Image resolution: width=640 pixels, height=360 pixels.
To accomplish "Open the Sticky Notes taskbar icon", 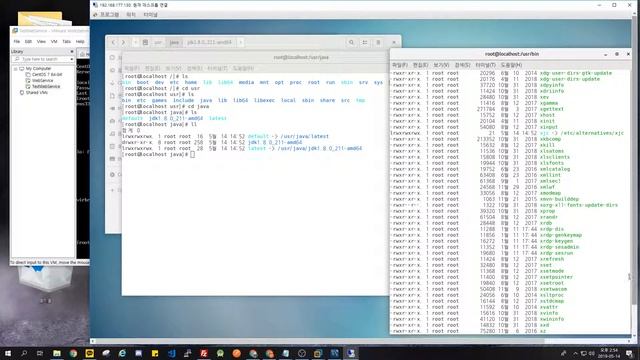I will click(x=155, y=353).
